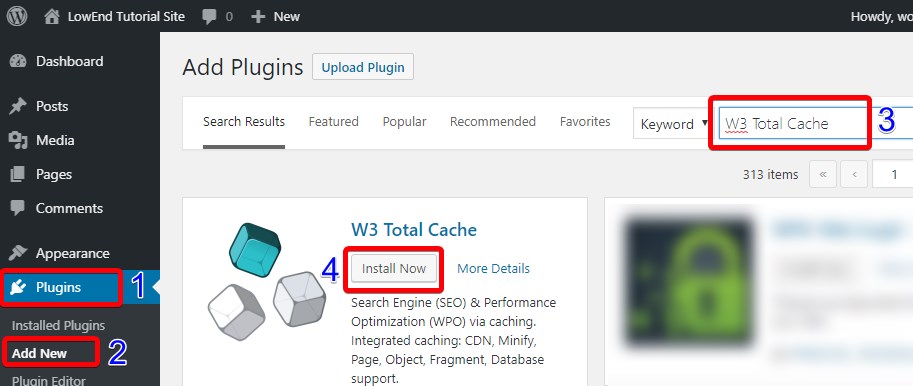This screenshot has height=386, width=913.
Task: Select the Pages icon in the sidebar
Action: pyautogui.click(x=18, y=174)
